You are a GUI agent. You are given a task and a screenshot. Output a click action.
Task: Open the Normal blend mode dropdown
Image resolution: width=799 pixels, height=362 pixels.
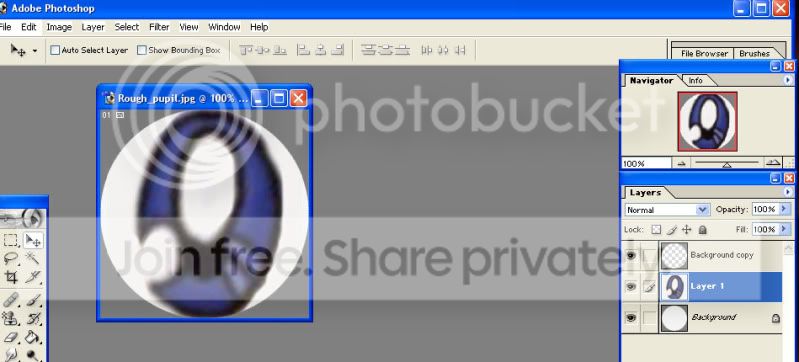[667, 210]
